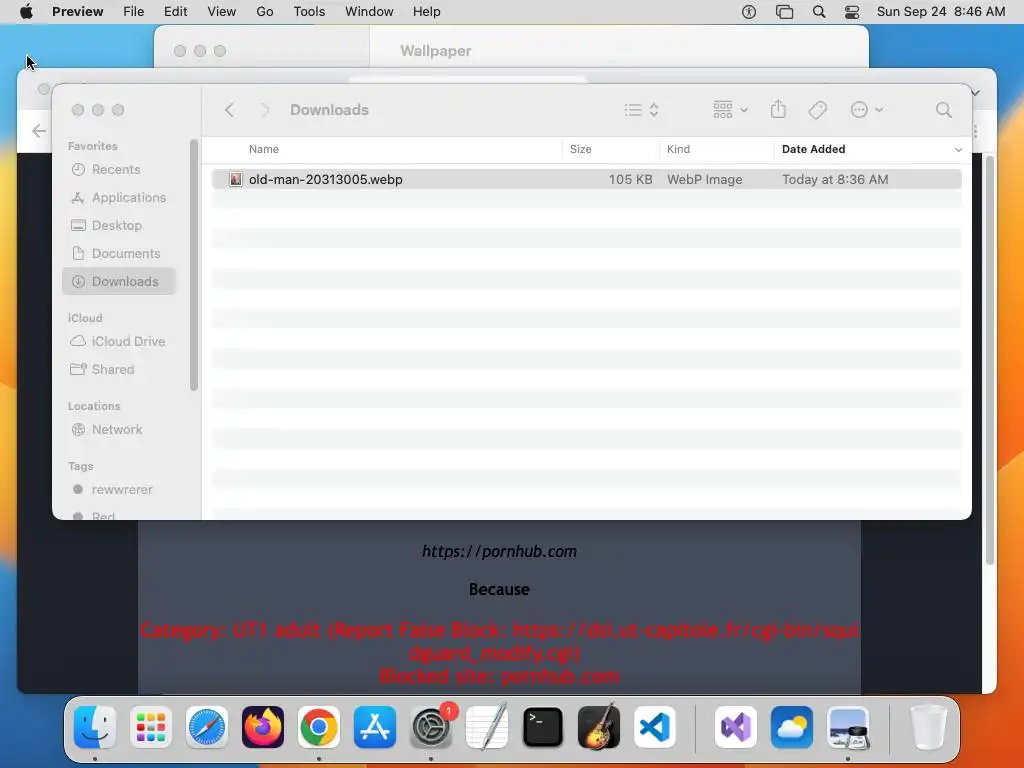Open the File menu
Image resolution: width=1024 pixels, height=768 pixels.
pyautogui.click(x=133, y=12)
